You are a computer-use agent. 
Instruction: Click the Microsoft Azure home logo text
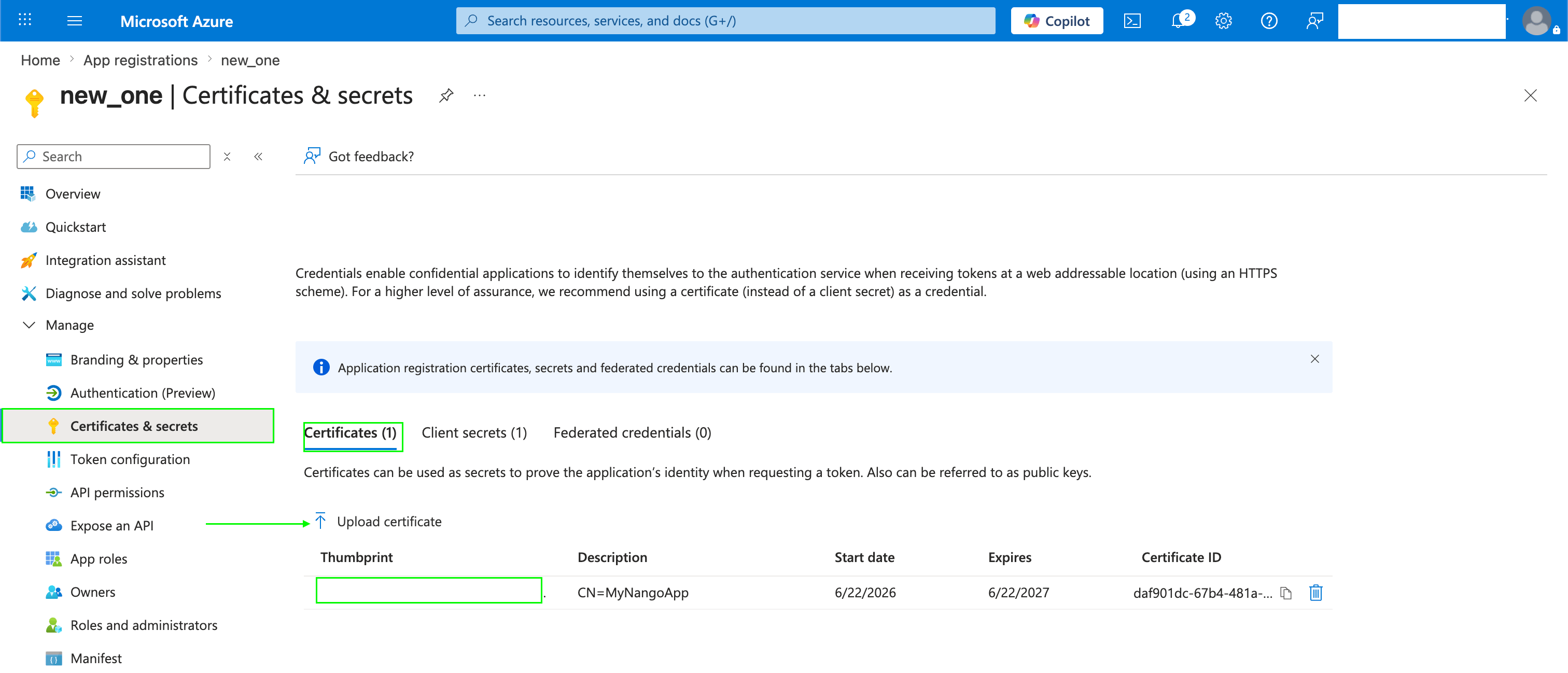tap(176, 21)
